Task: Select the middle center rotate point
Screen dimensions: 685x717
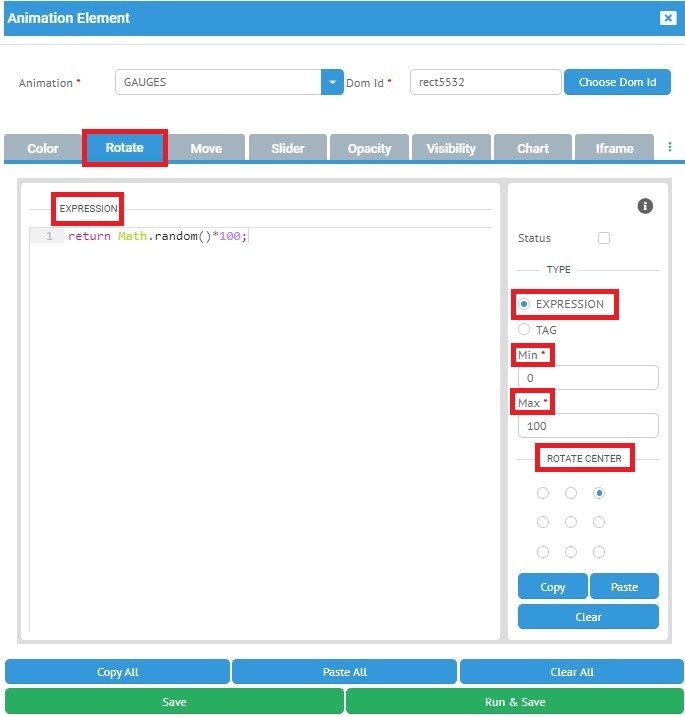Action: click(x=571, y=522)
